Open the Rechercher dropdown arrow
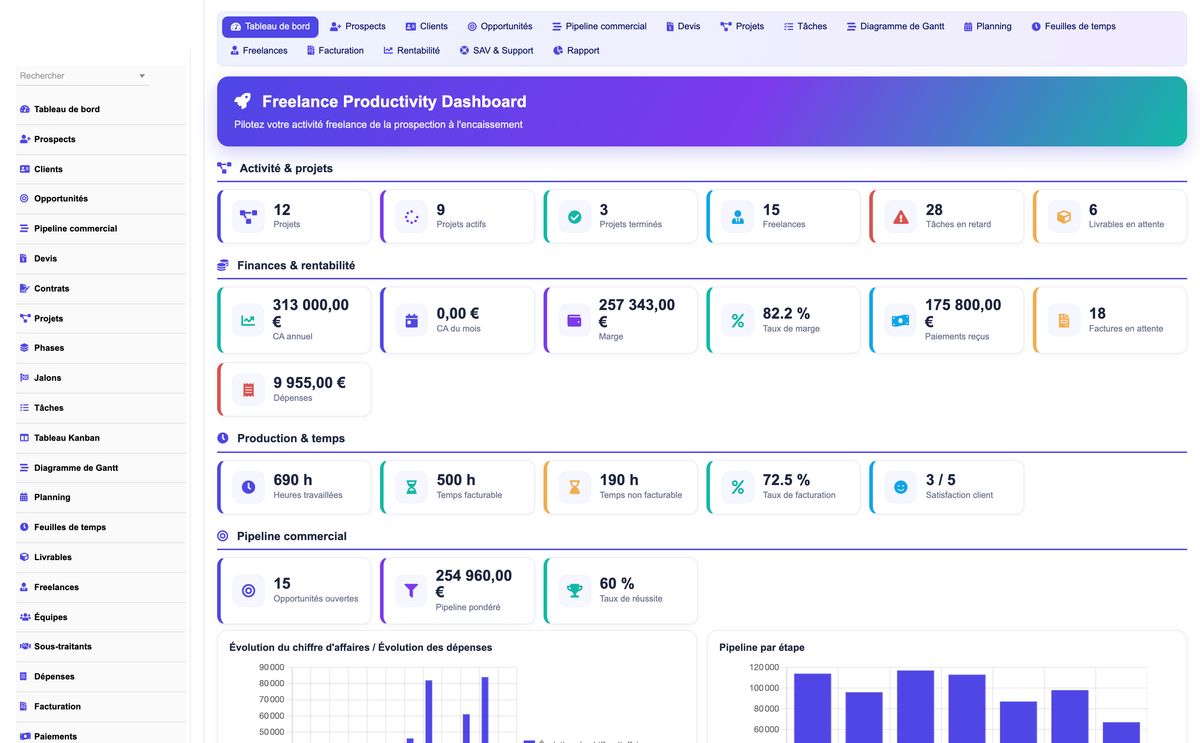1200x743 pixels. 142,76
